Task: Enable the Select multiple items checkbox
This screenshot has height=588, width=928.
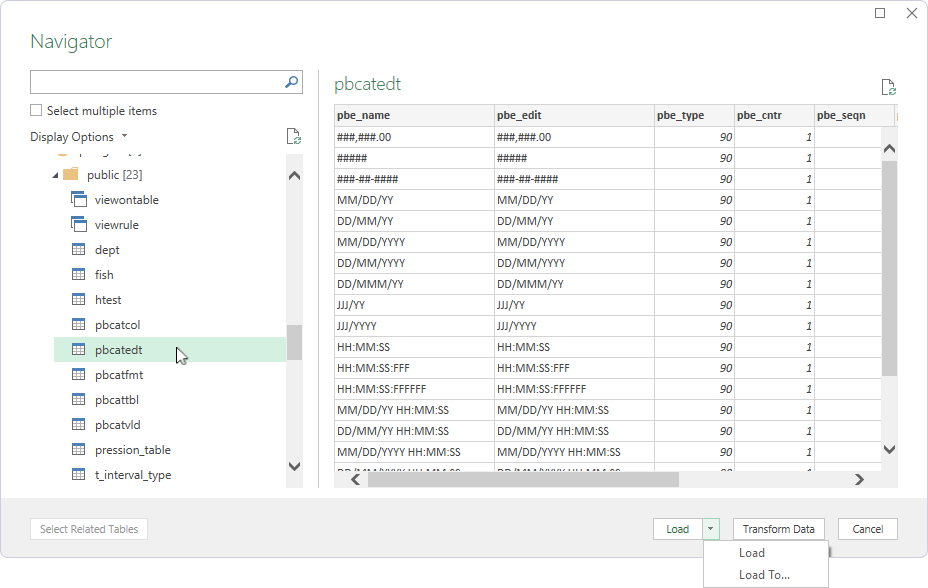Action: tap(36, 109)
